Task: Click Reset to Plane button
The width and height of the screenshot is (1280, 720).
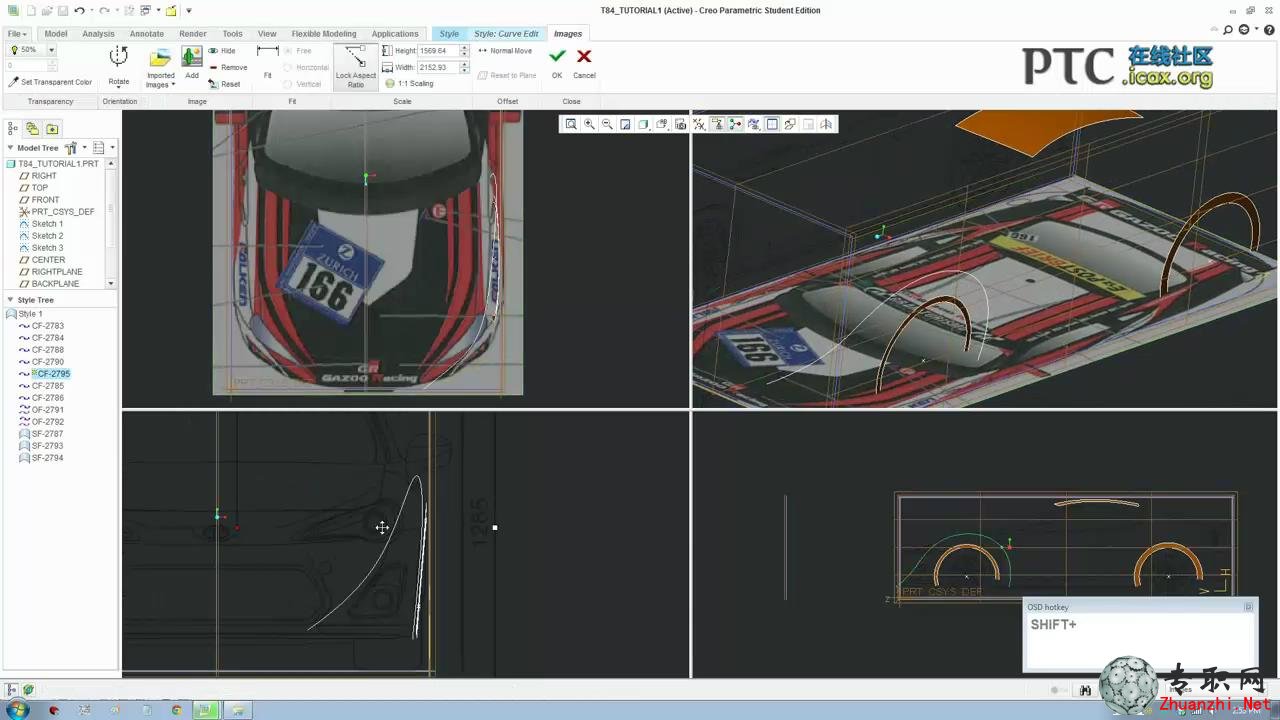Action: tap(507, 75)
